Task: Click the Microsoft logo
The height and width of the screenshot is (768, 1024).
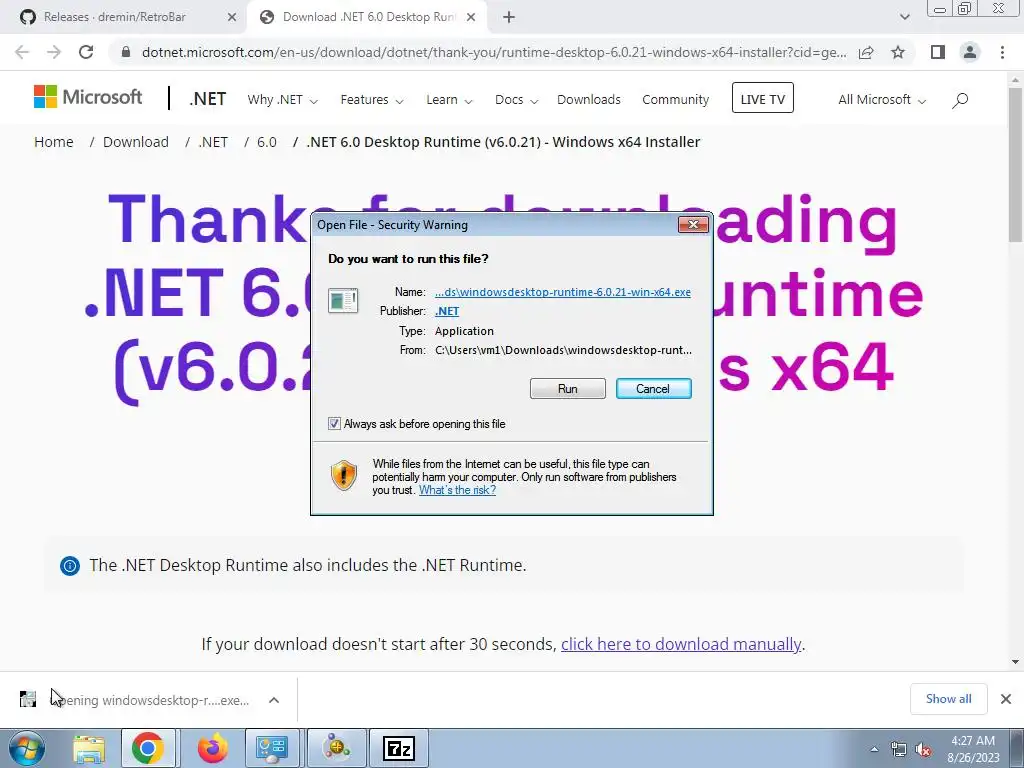Action: pyautogui.click(x=88, y=97)
